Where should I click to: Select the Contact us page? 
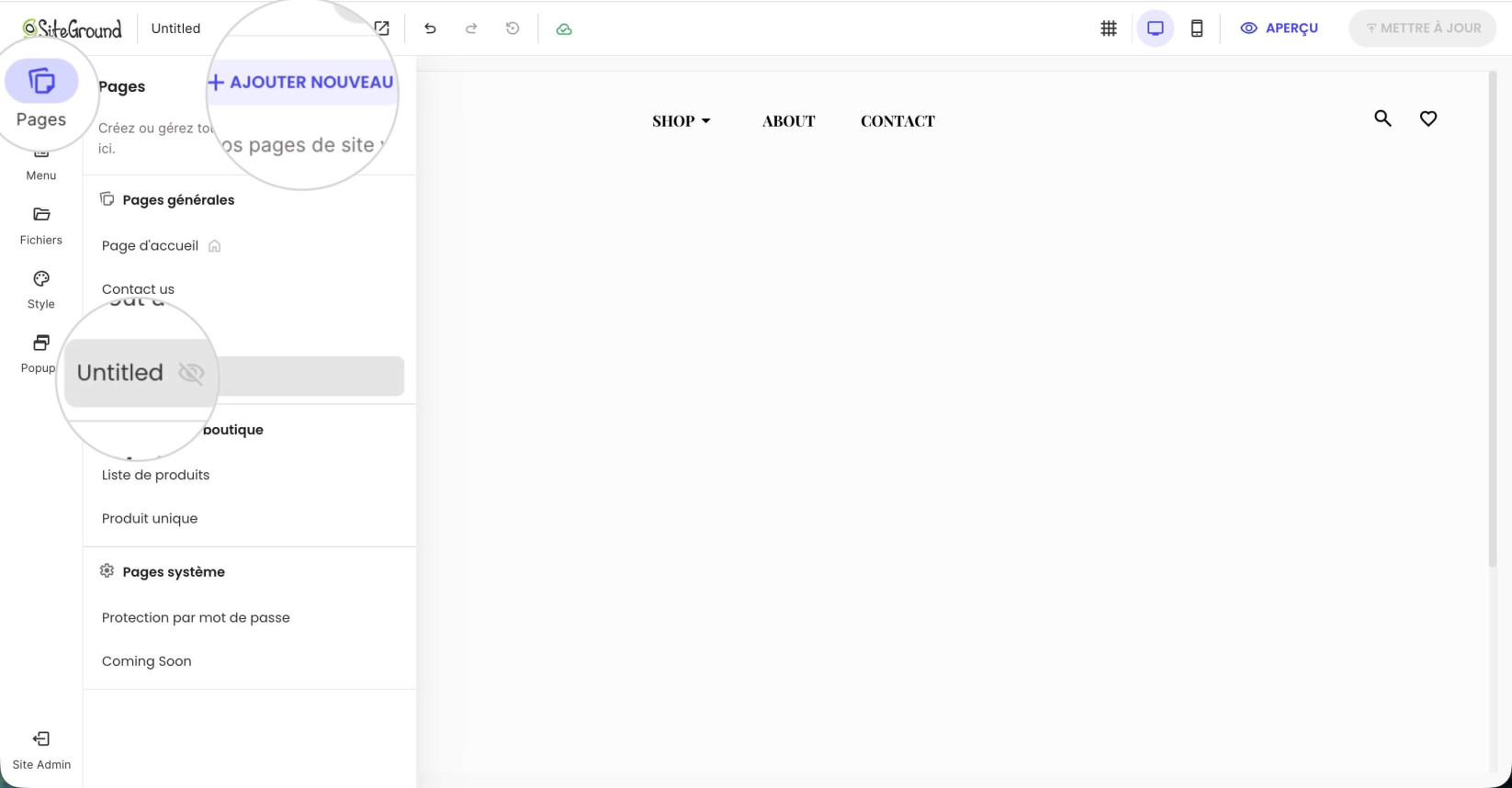138,289
